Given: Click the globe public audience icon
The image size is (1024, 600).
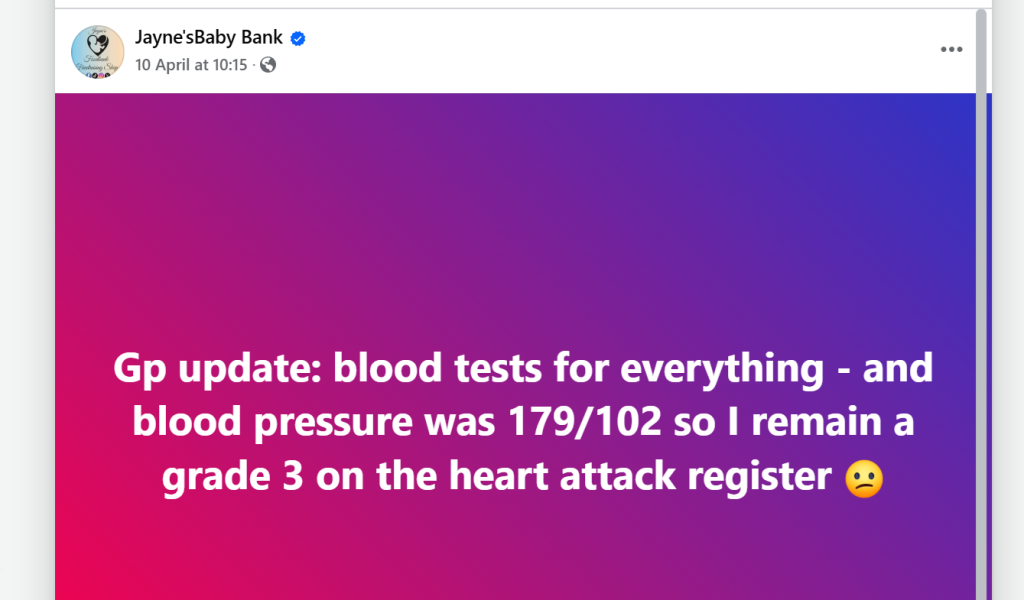Looking at the screenshot, I should coord(268,65).
